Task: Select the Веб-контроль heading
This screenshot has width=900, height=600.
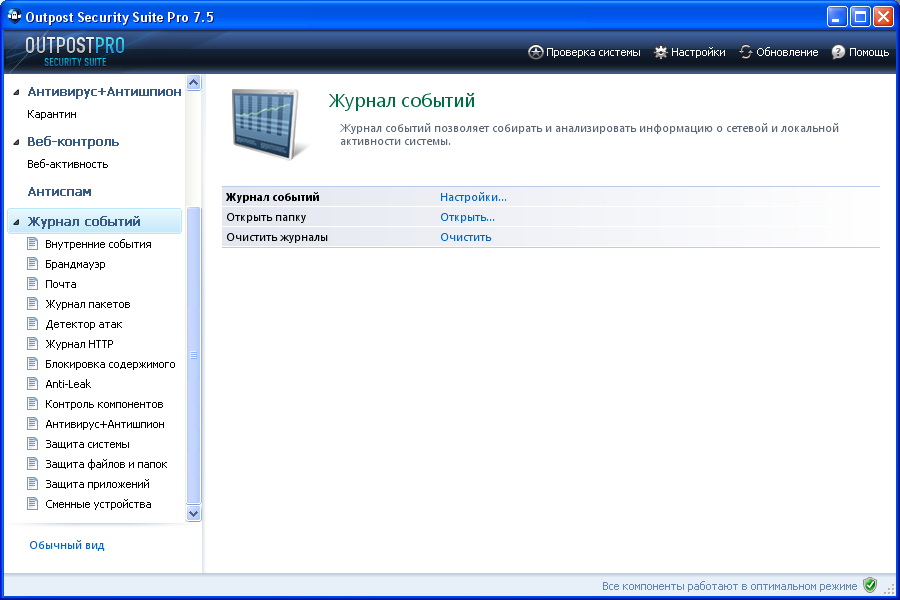Action: pyautogui.click(x=73, y=142)
